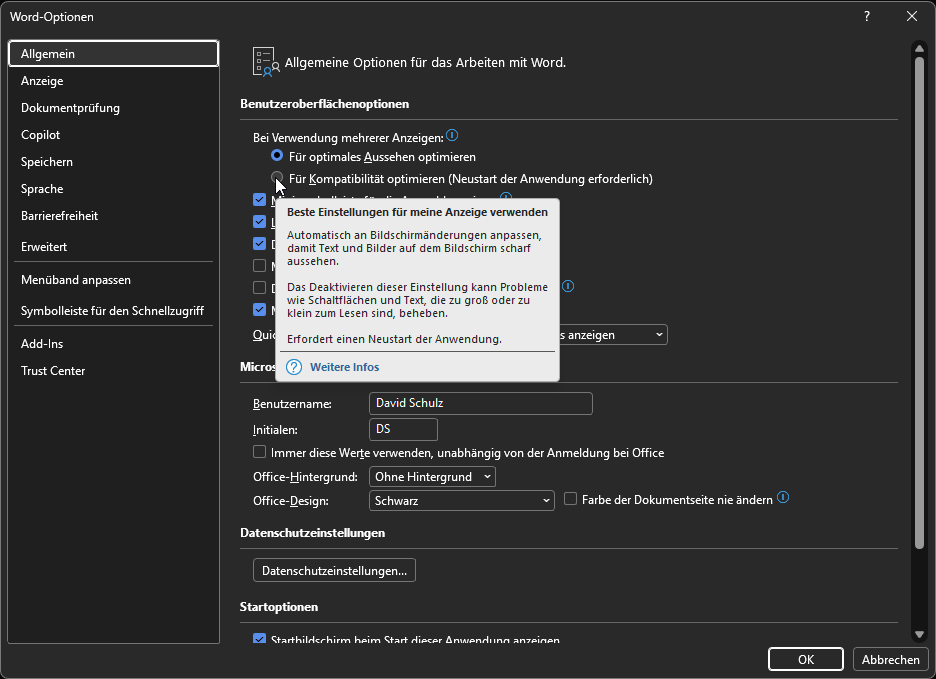Select 'Für optimales Aussehen optimieren' radio button

(x=277, y=157)
